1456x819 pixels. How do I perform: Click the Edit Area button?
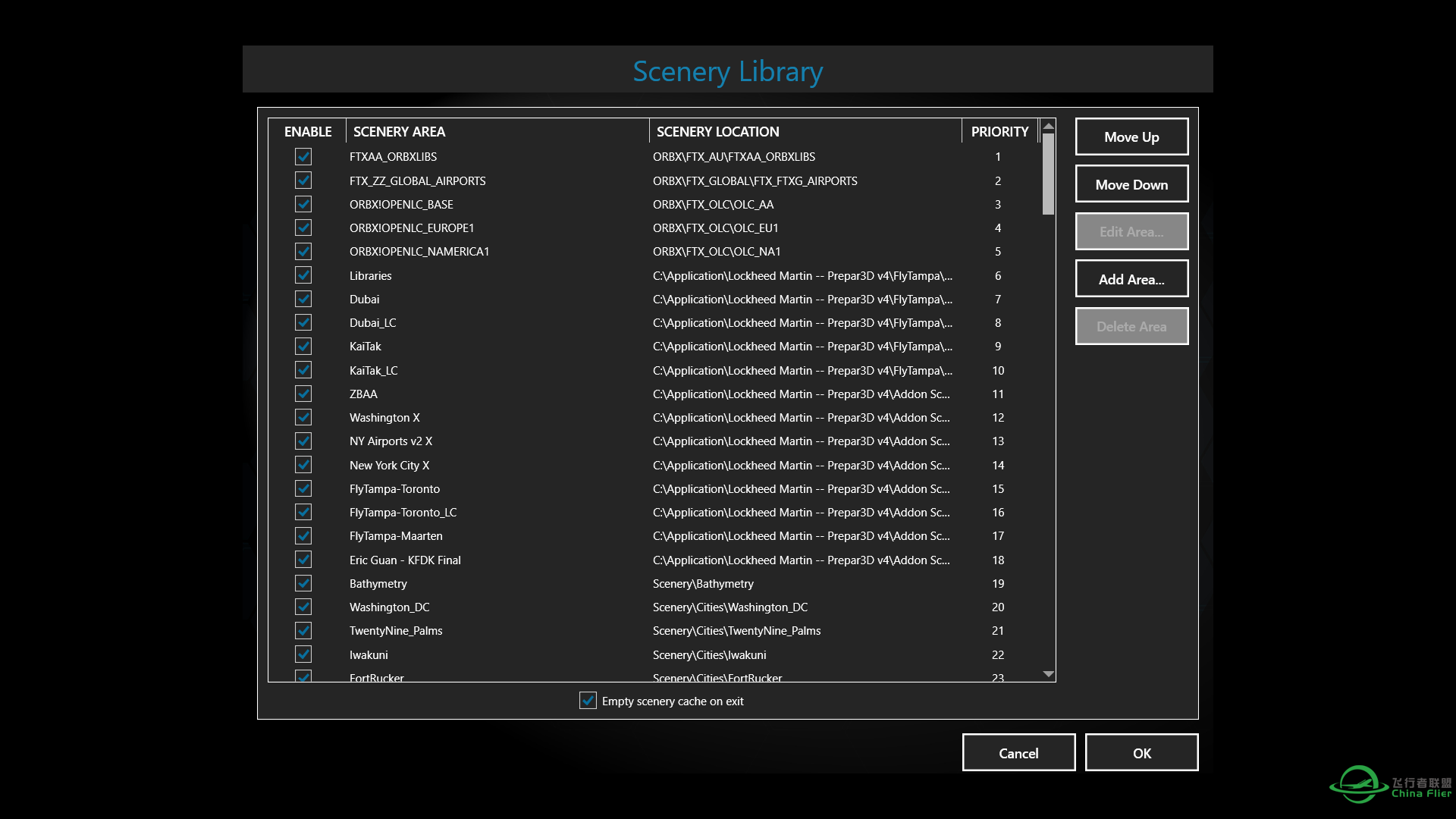tap(1131, 232)
